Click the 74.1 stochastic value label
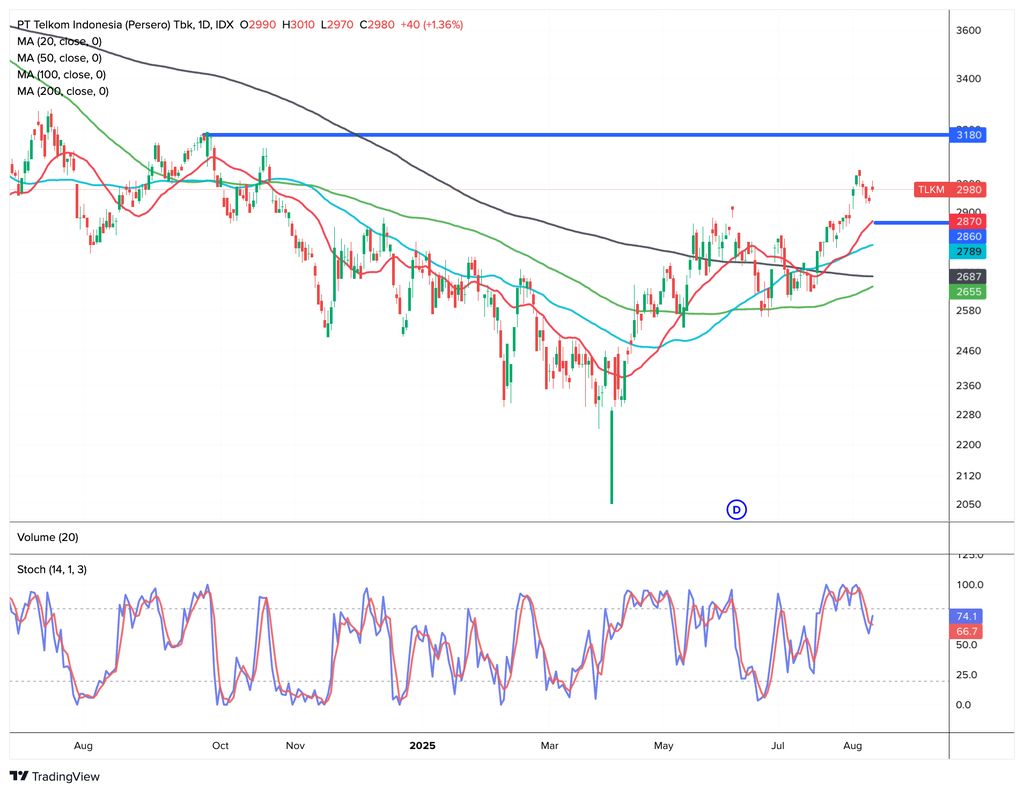This screenshot has height=793, width=1024. click(x=967, y=616)
